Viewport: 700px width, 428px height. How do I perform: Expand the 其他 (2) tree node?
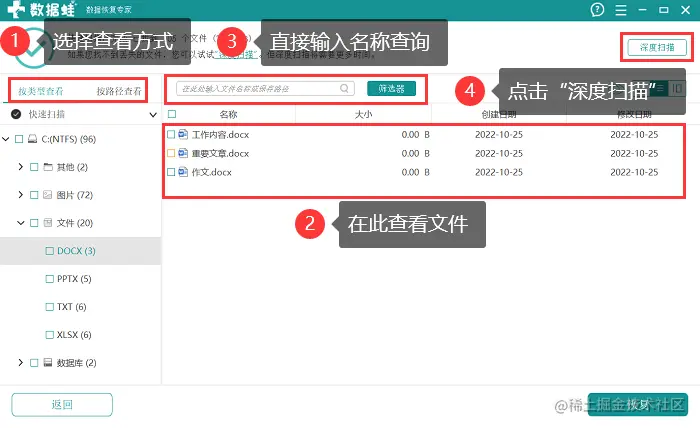pos(21,167)
